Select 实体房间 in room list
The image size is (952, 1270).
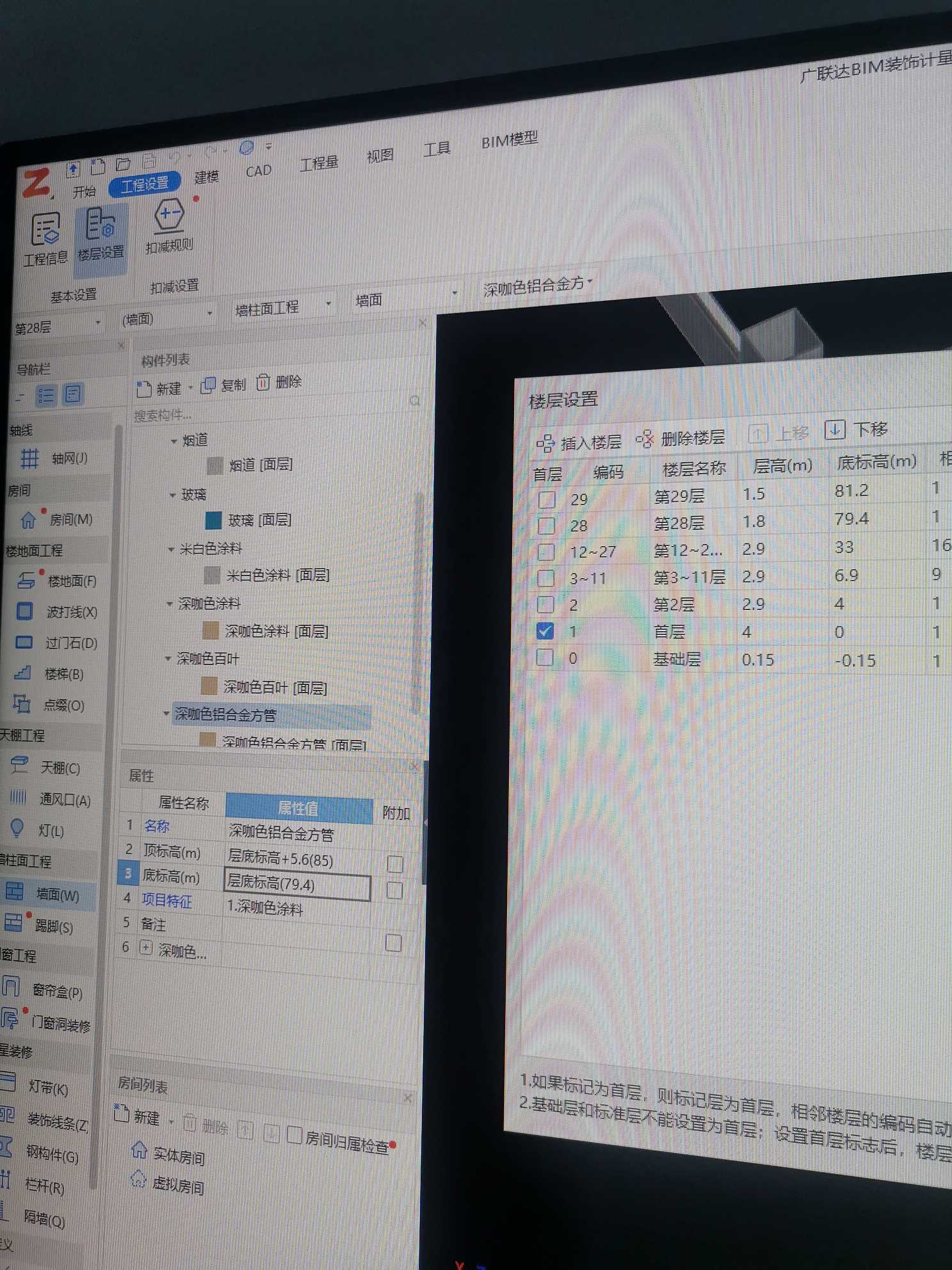[x=168, y=1153]
